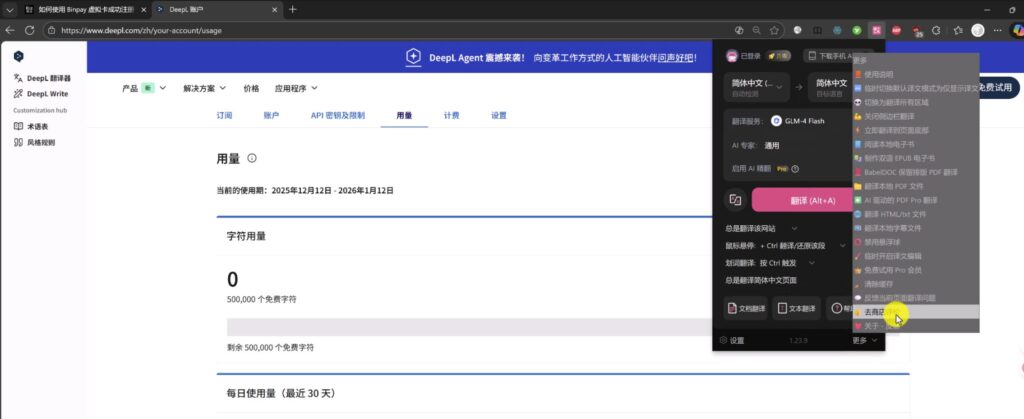Viewport: 1024px width, 419px height.
Task: Change translation service GLM-4 Flash
Action: tap(798, 121)
